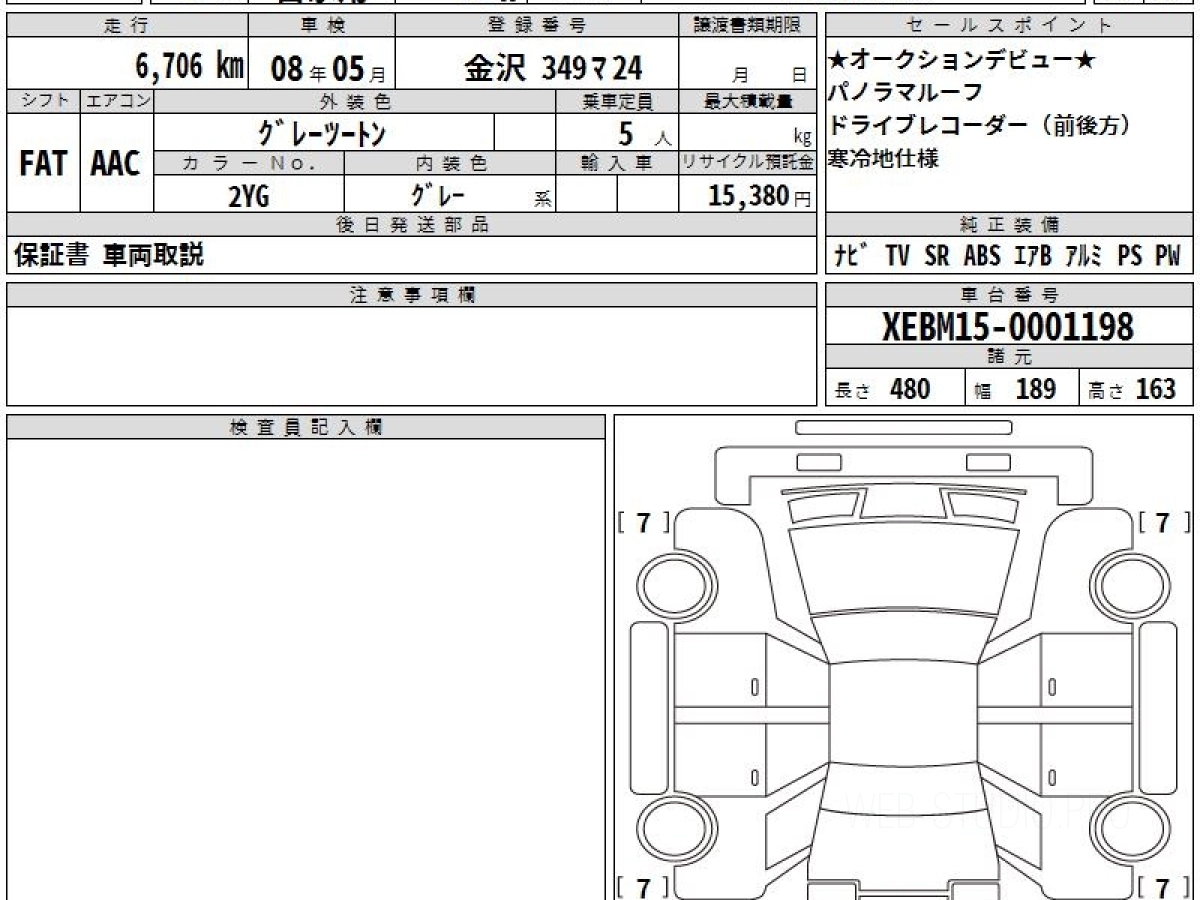The height and width of the screenshot is (900, 1200).
Task: Click the 登録番号 header
Action: tap(537, 26)
